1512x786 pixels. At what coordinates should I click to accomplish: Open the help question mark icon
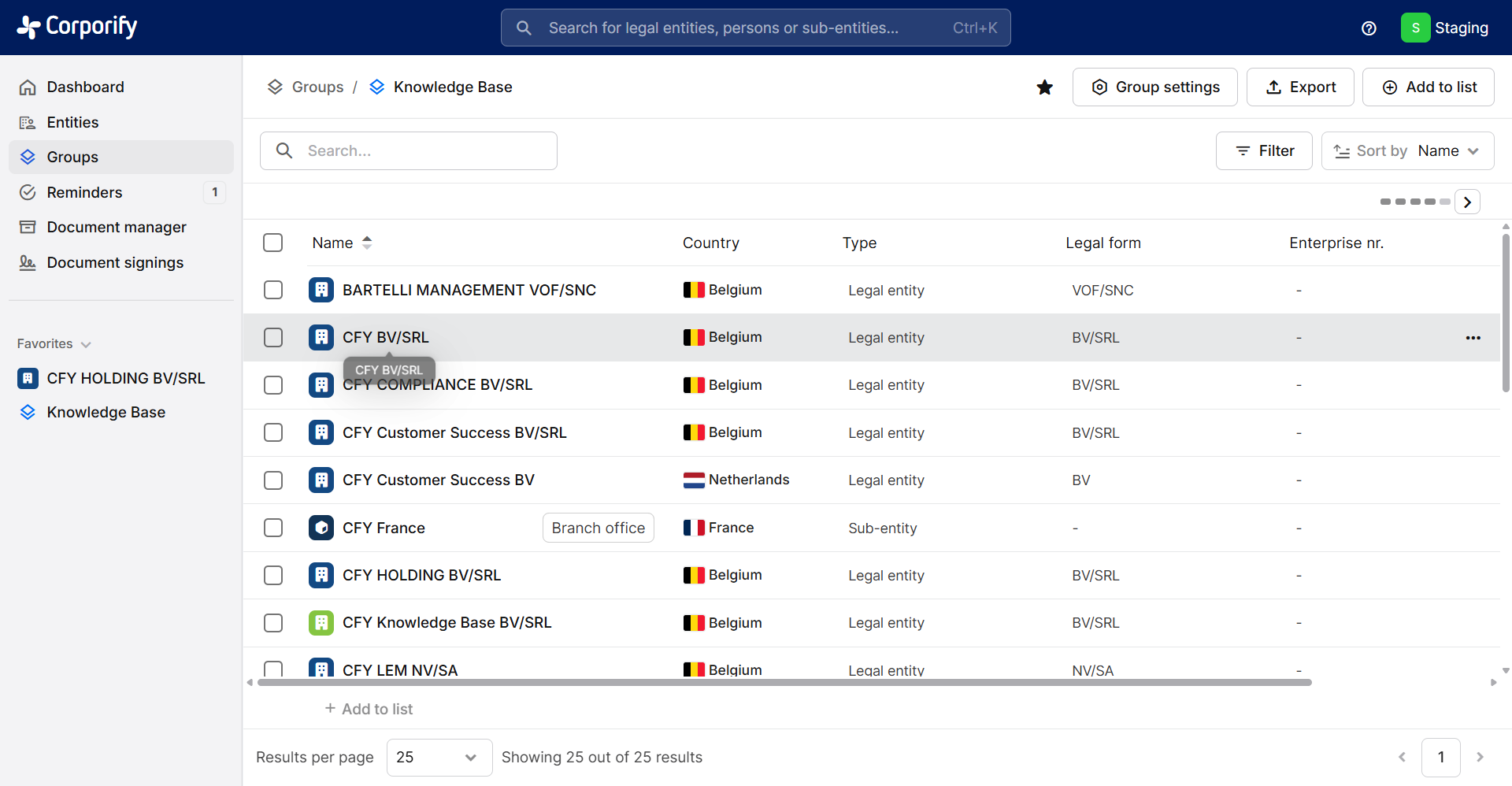click(1369, 28)
